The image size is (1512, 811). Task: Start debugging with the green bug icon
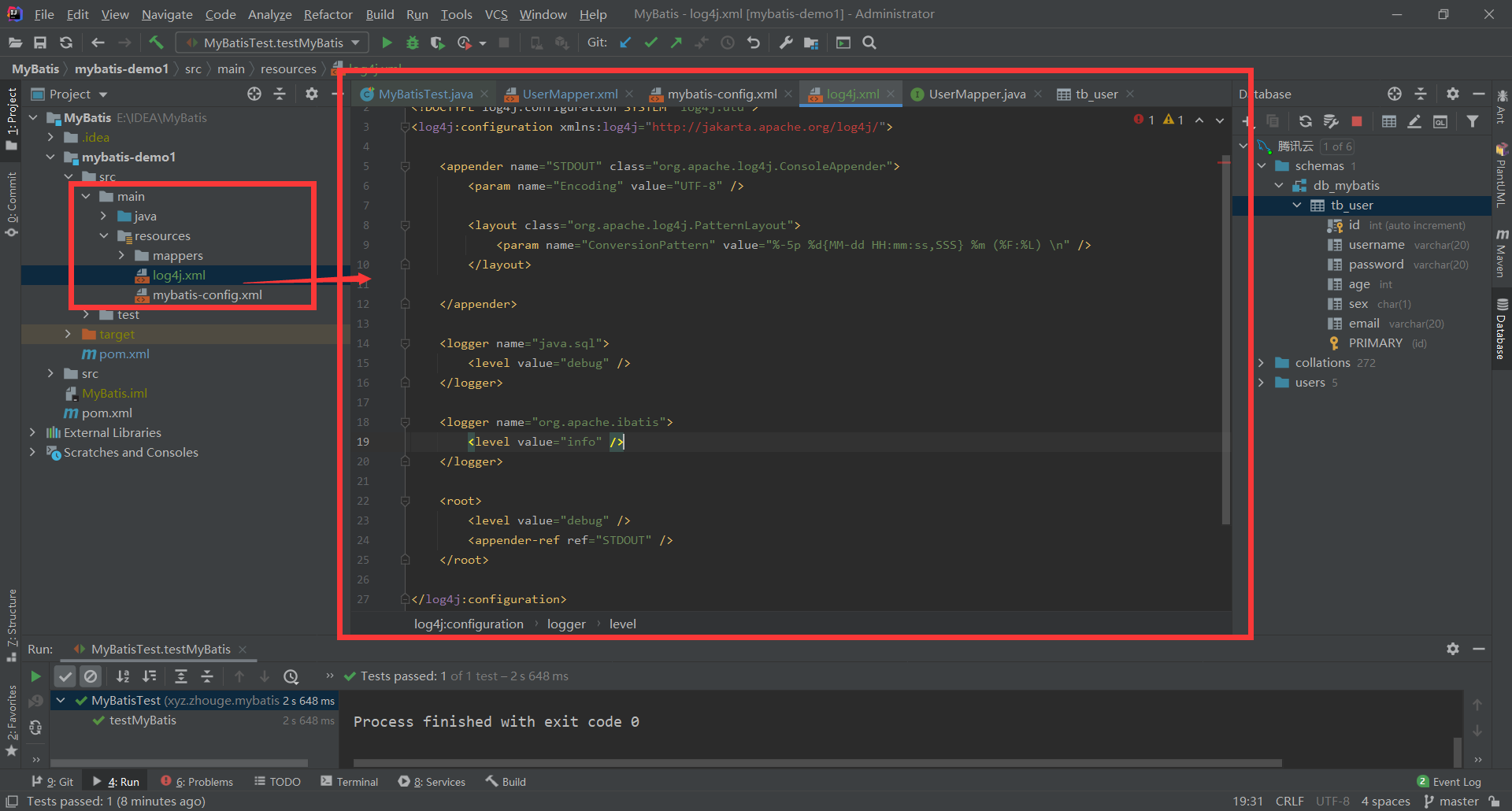412,43
